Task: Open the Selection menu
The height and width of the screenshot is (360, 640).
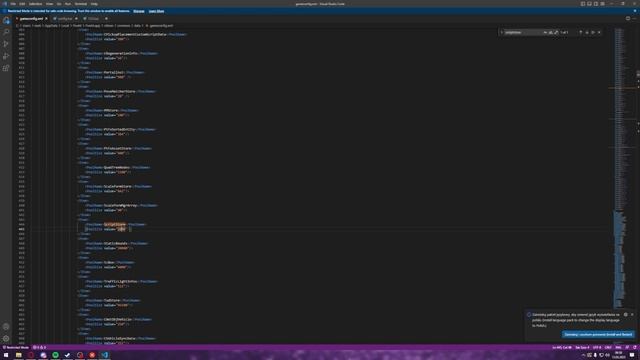Action: 36,4
